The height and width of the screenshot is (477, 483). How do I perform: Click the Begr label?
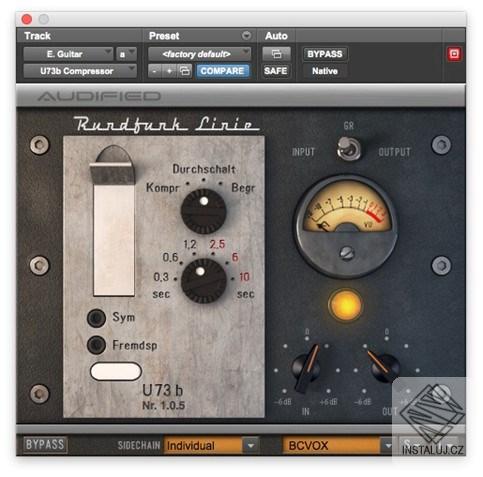click(x=243, y=188)
